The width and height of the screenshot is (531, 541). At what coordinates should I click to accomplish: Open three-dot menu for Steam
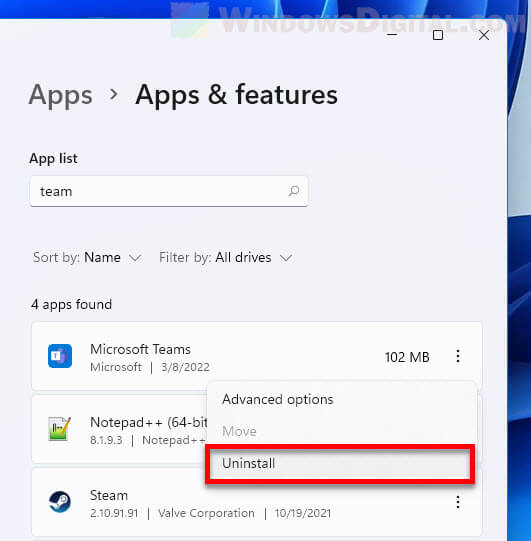tap(458, 502)
